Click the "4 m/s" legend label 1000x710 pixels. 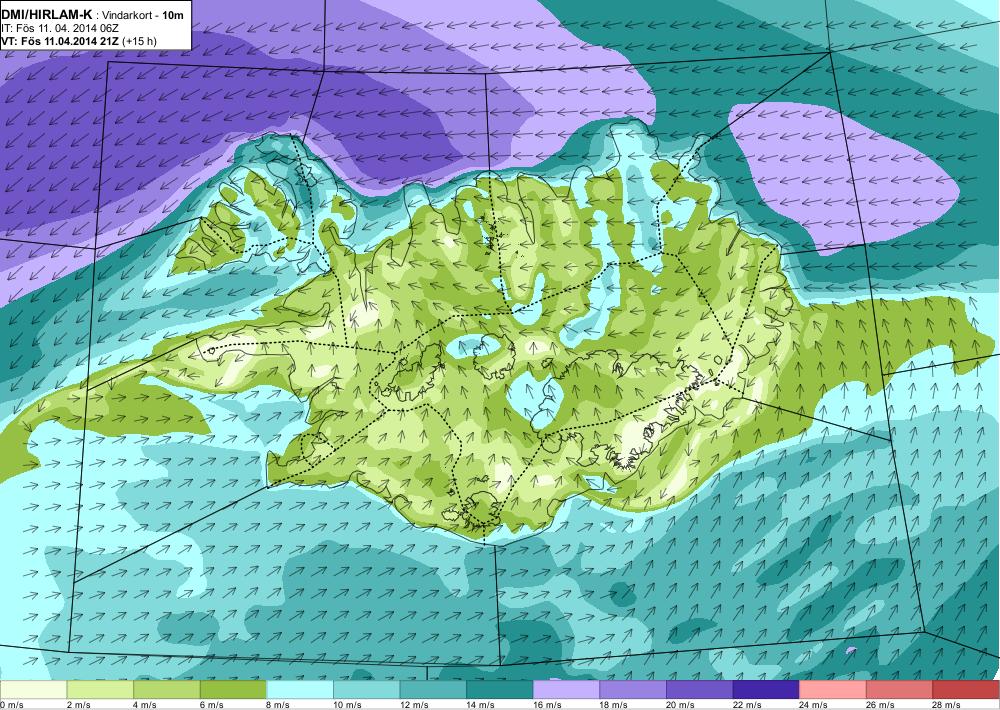pyautogui.click(x=145, y=705)
